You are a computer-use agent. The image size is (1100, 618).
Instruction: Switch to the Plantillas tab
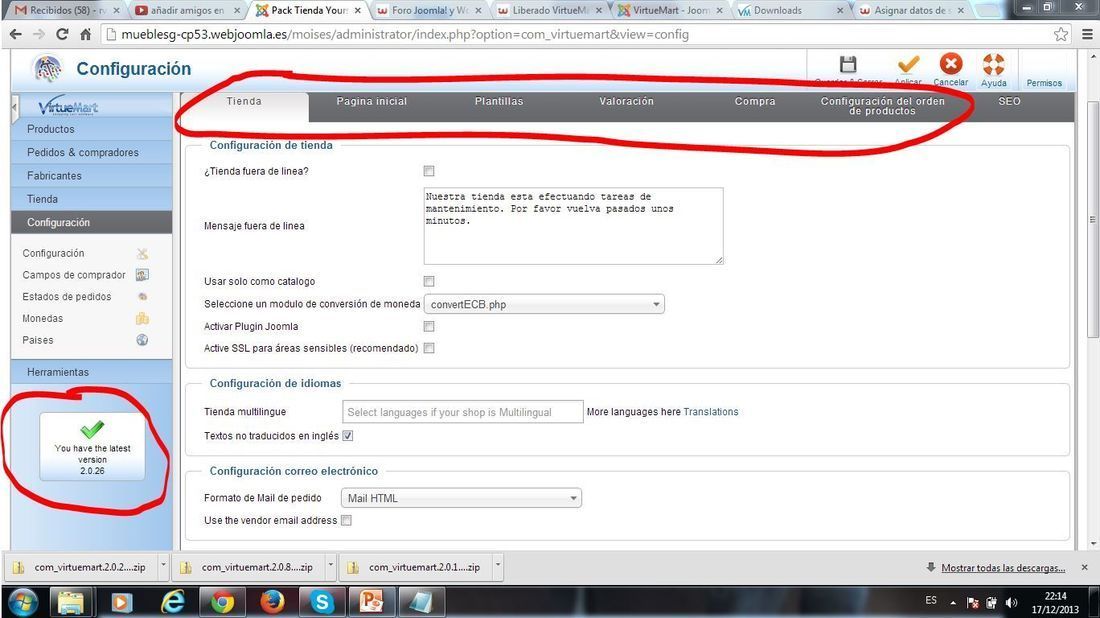pos(499,101)
